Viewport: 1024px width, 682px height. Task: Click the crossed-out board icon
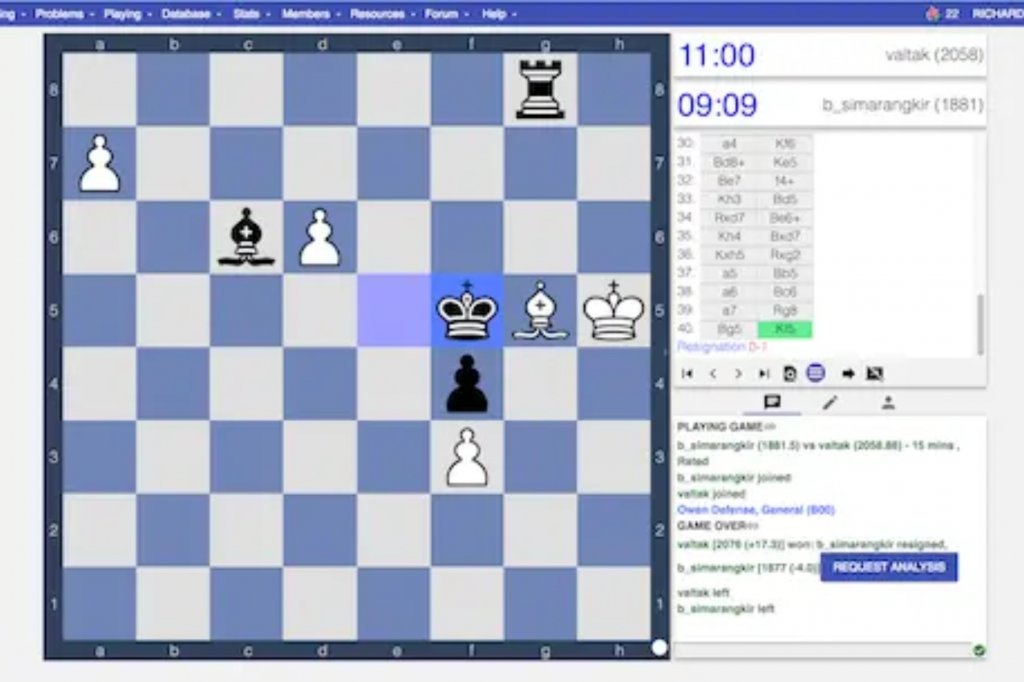click(875, 374)
